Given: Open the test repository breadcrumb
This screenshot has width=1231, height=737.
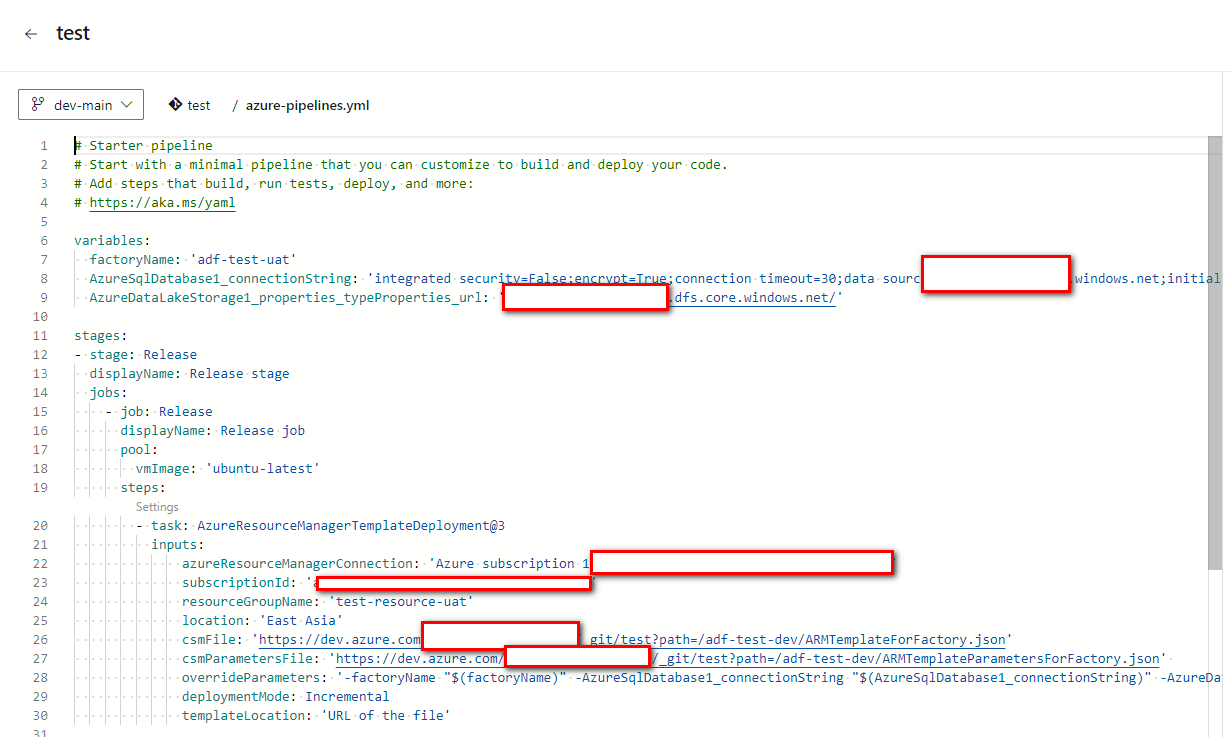Looking at the screenshot, I should [x=199, y=105].
